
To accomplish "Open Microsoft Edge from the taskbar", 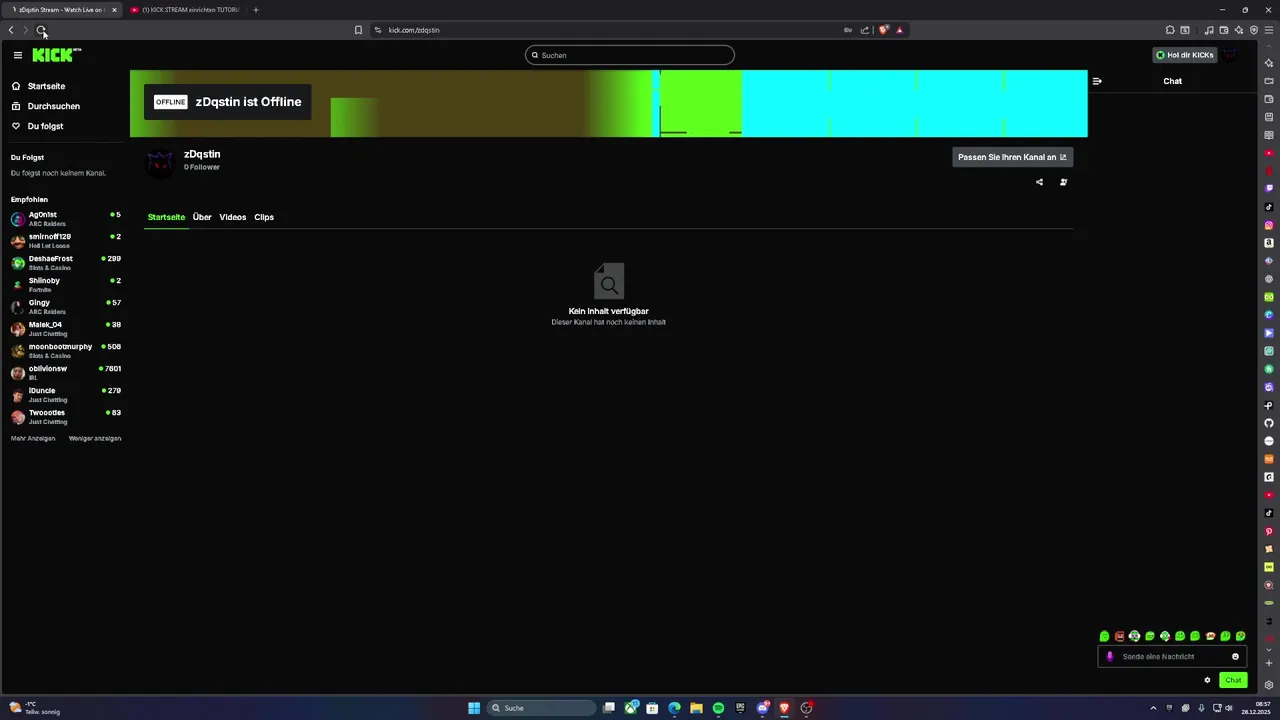I will pos(674,708).
